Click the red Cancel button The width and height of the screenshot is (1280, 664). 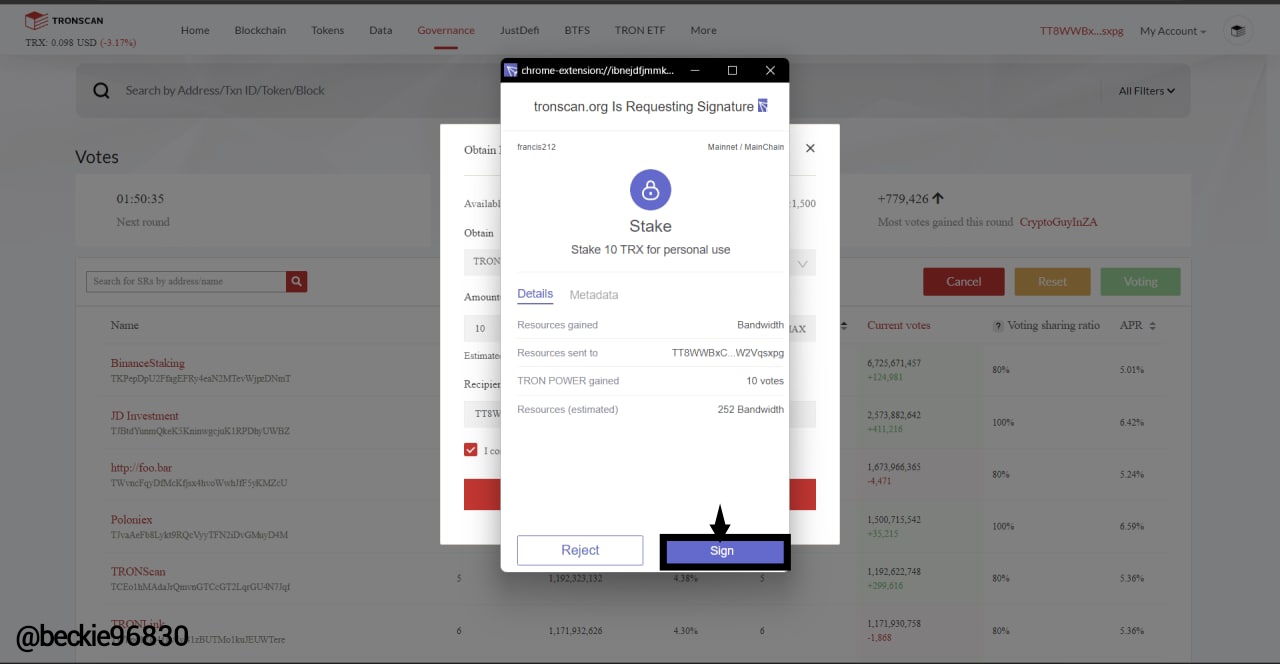click(x=964, y=282)
